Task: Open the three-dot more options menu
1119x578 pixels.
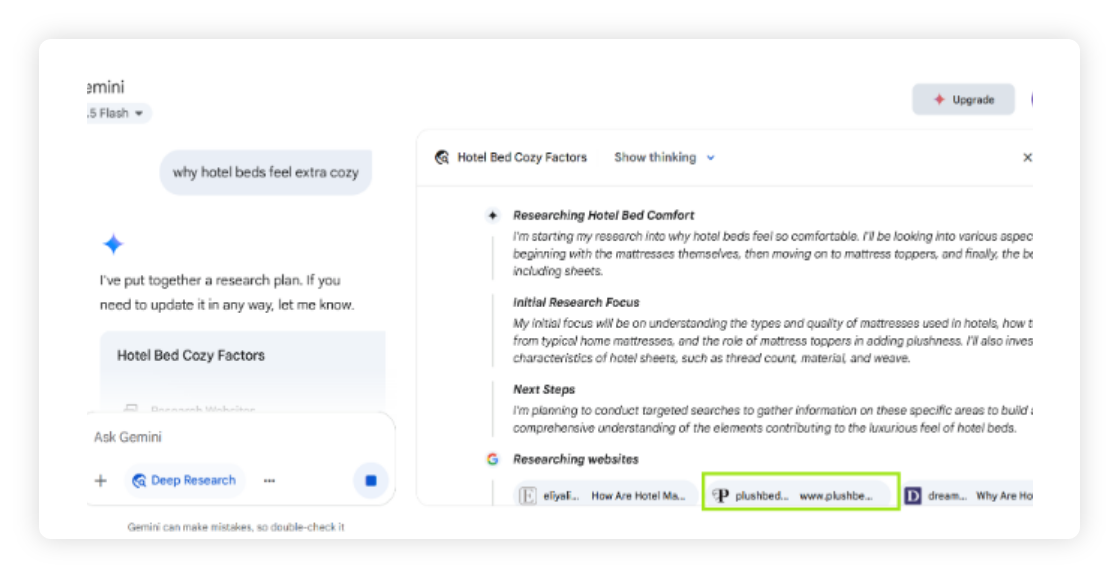Action: click(x=269, y=481)
